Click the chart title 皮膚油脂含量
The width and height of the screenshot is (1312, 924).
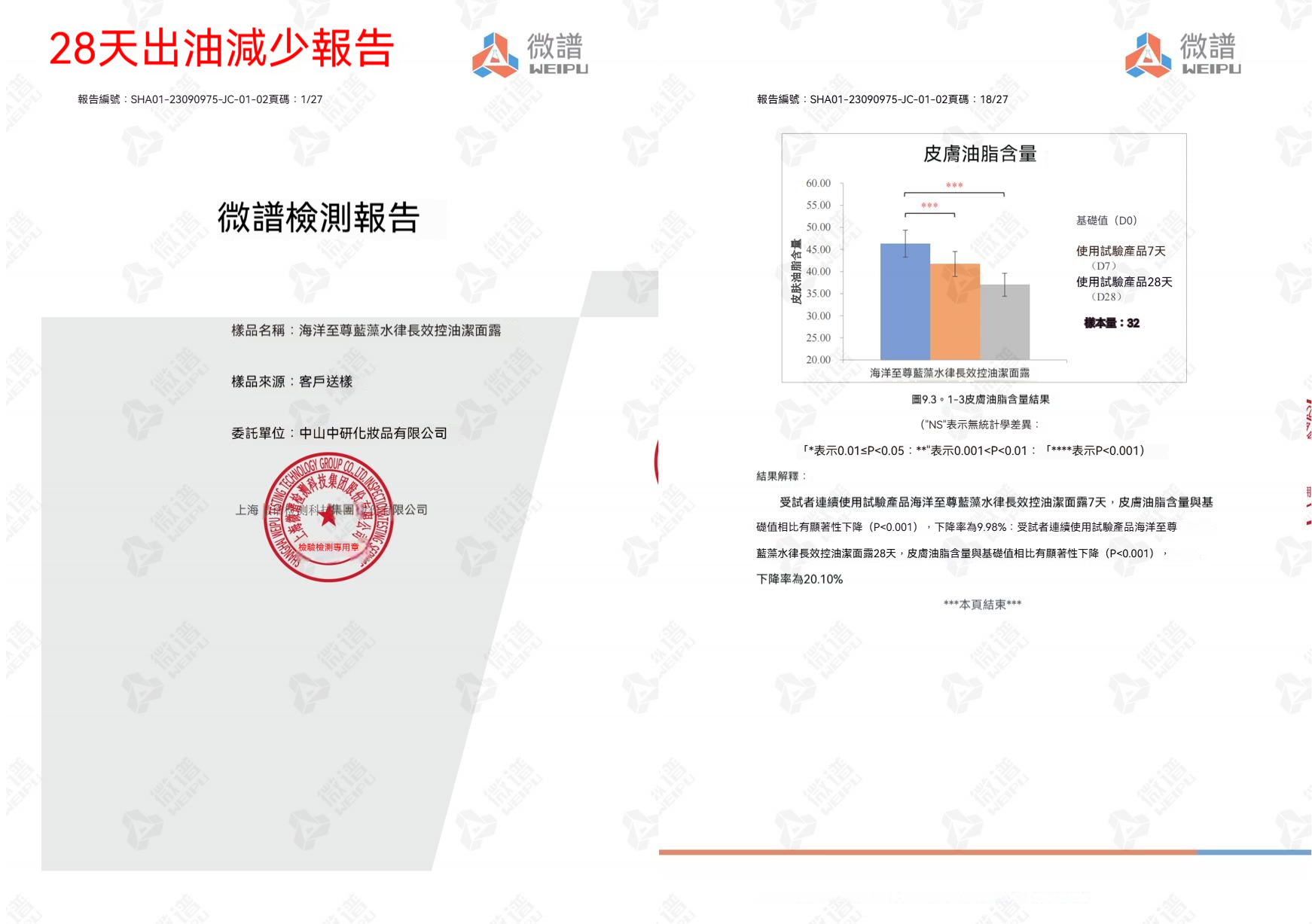tap(979, 154)
